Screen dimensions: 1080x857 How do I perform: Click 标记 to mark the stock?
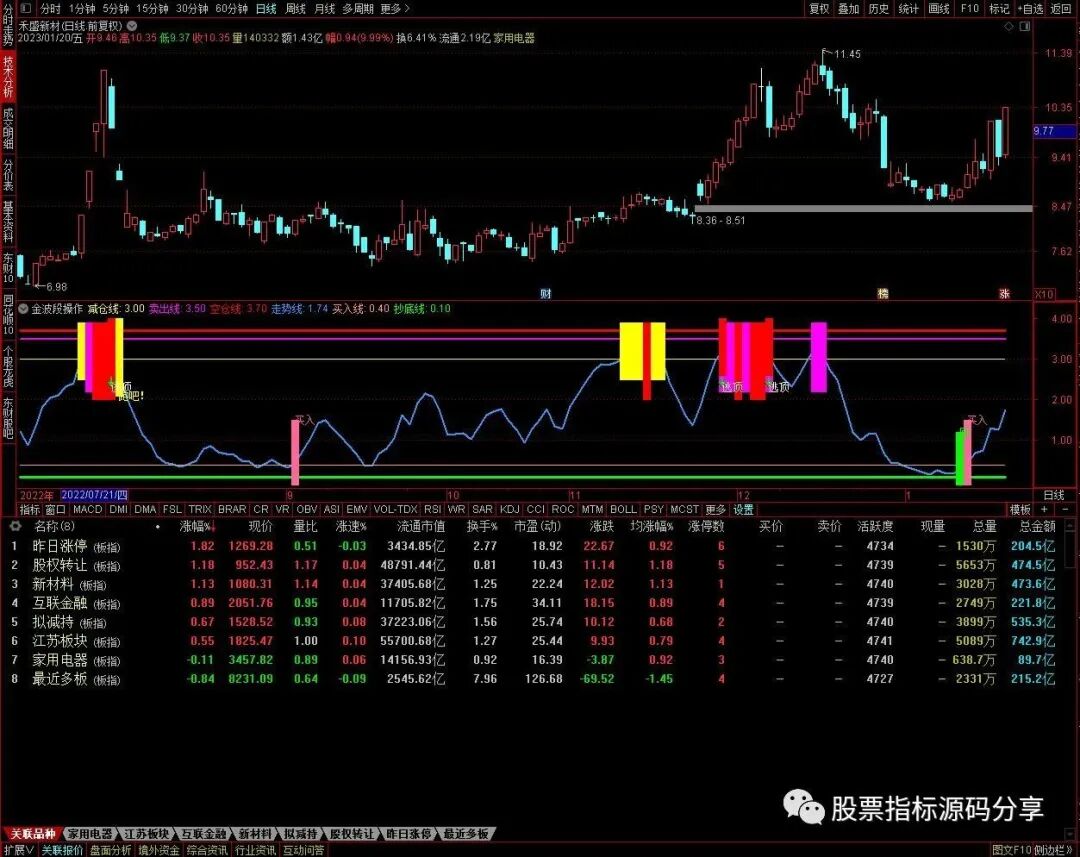coord(999,8)
